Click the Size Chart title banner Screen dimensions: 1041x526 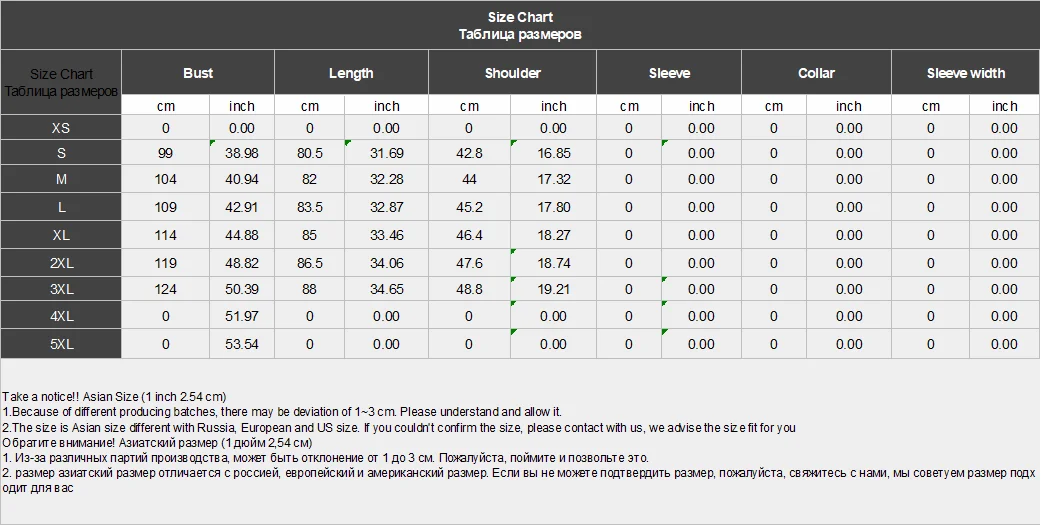click(520, 25)
